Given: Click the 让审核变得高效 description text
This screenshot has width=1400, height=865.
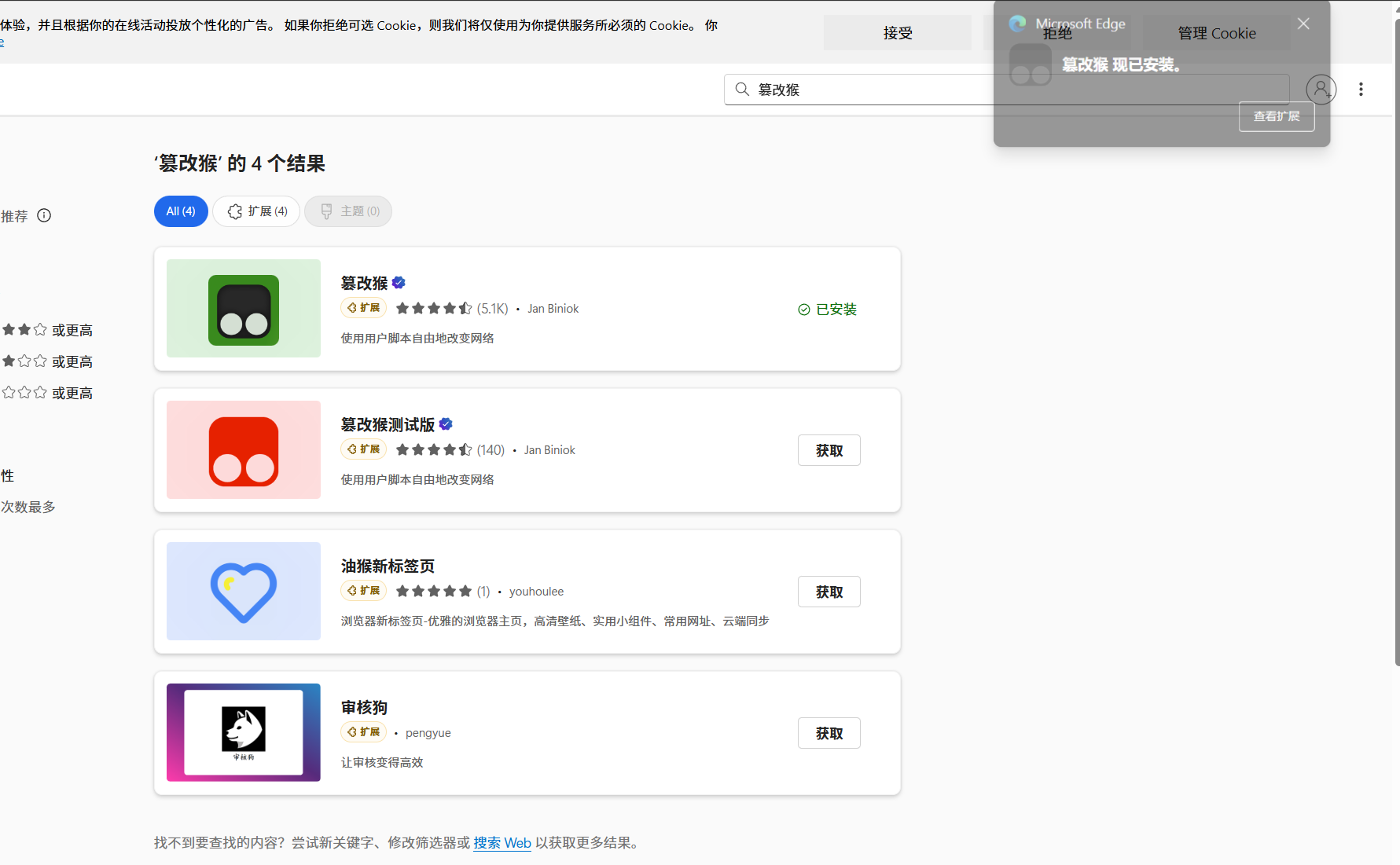Looking at the screenshot, I should [x=382, y=762].
